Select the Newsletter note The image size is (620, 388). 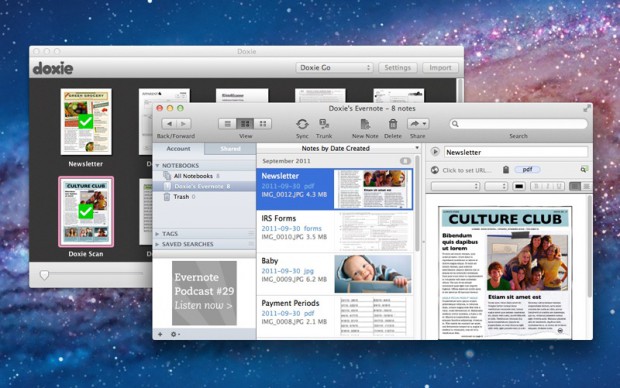coord(335,189)
